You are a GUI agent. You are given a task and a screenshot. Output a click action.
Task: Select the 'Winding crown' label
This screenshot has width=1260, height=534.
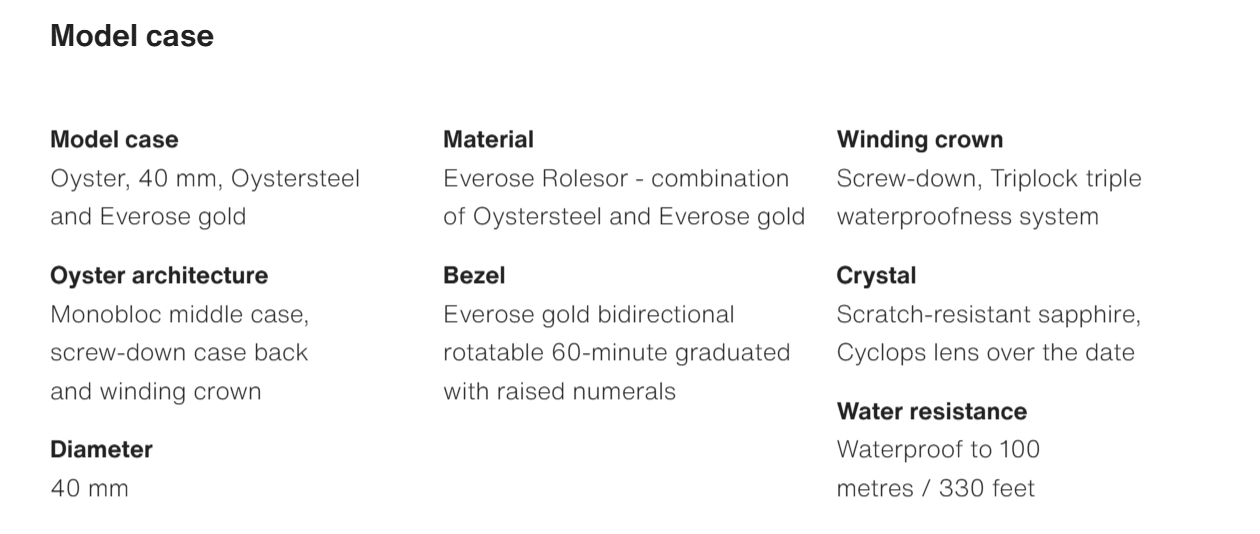tap(920, 139)
